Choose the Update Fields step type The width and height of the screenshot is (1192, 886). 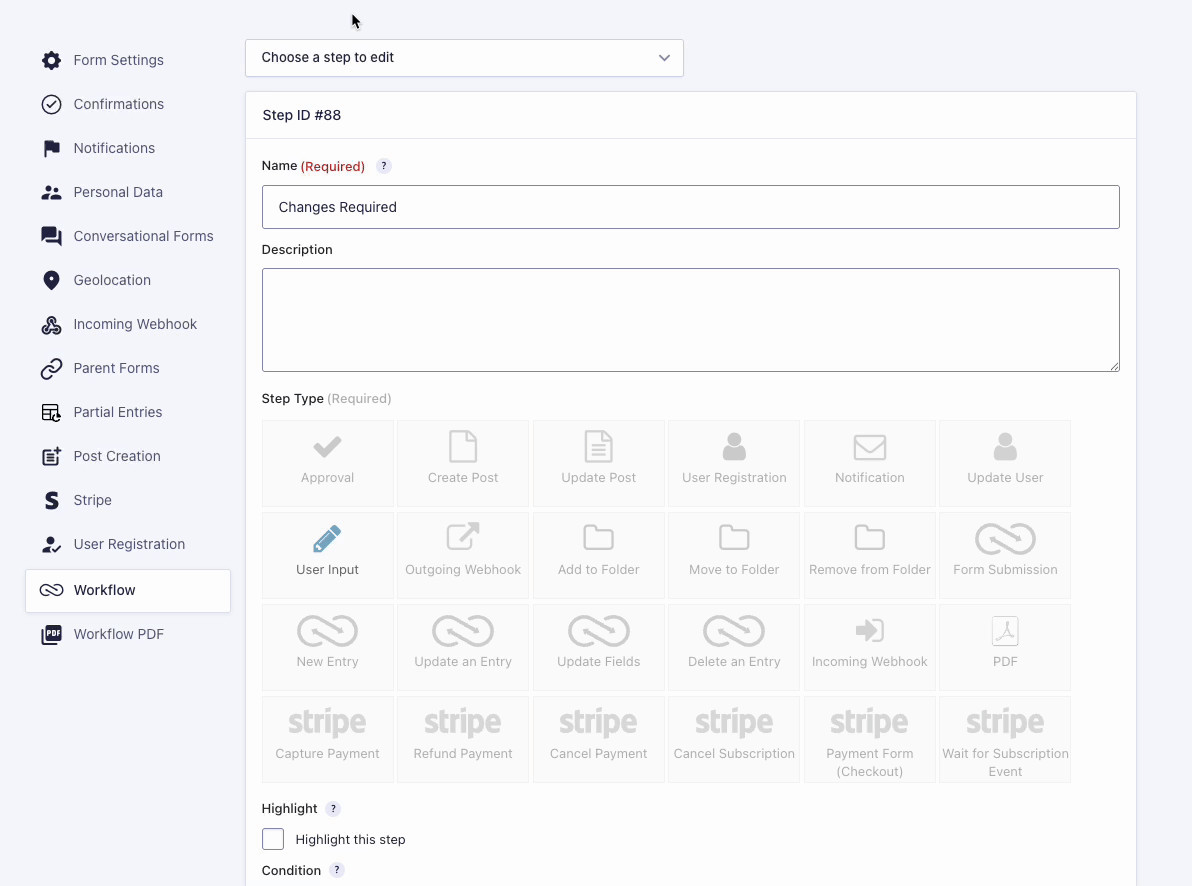598,647
